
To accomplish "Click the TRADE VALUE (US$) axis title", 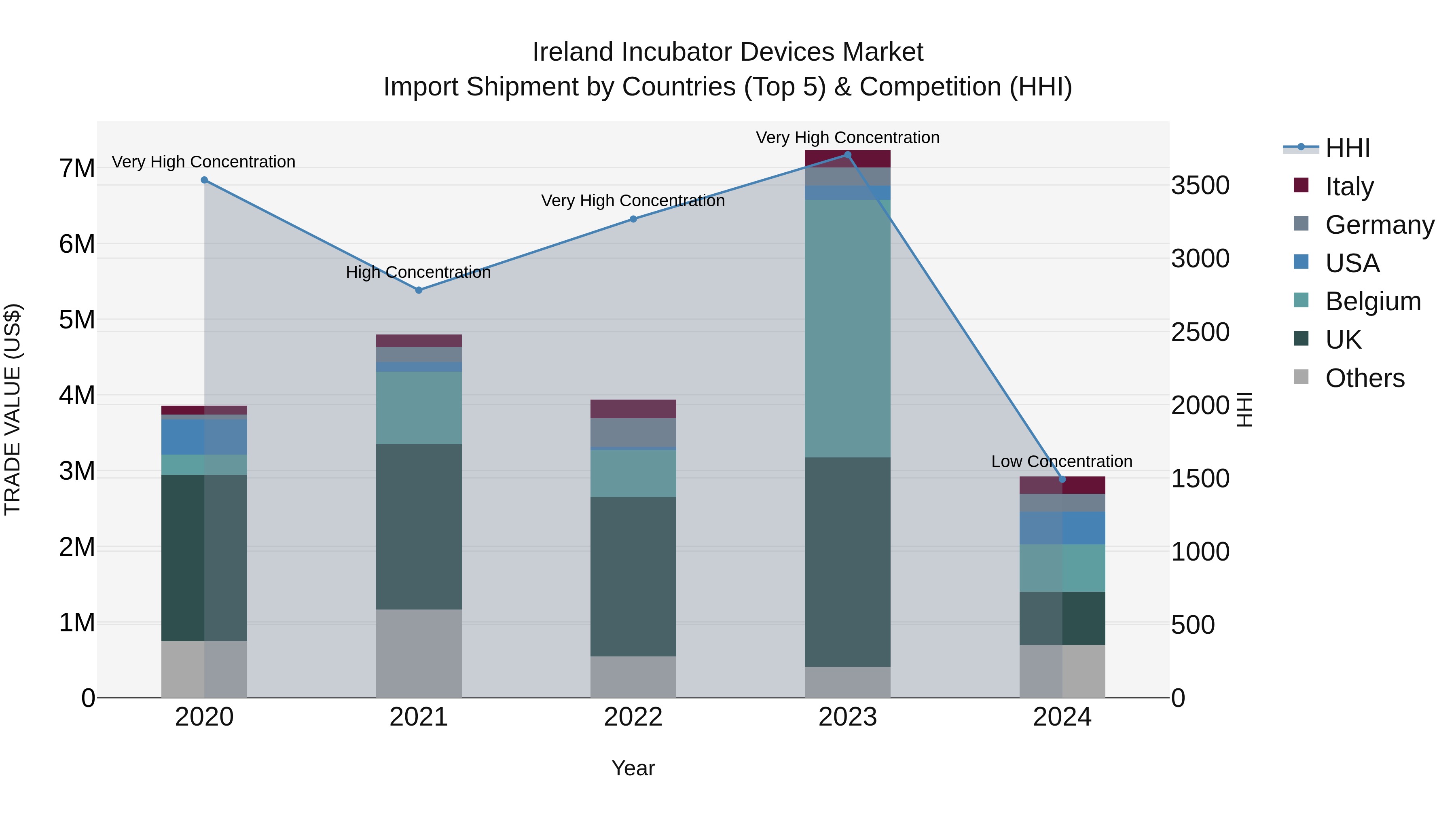I will click(x=13, y=409).
